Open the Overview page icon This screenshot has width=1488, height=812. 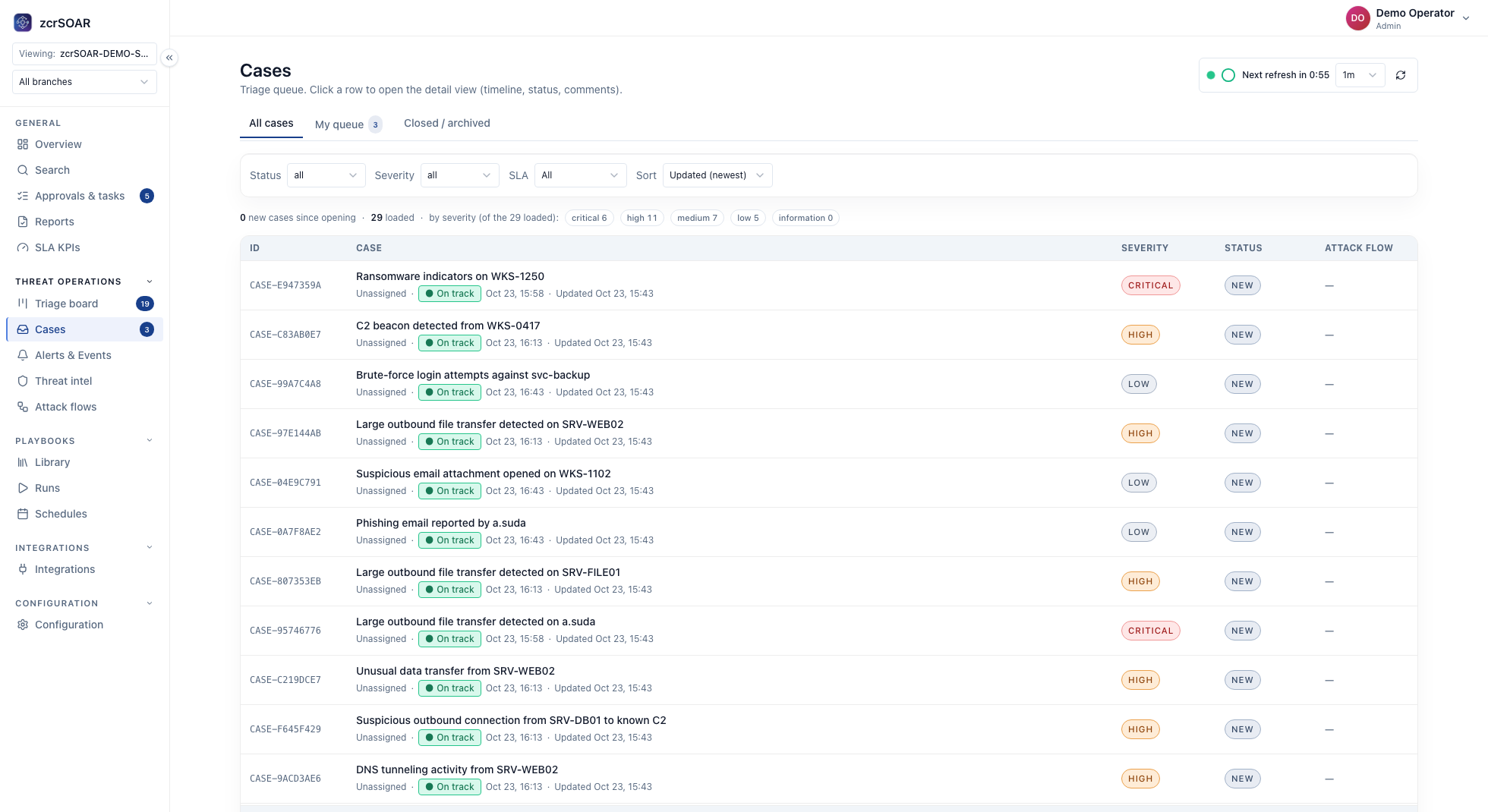pos(23,144)
